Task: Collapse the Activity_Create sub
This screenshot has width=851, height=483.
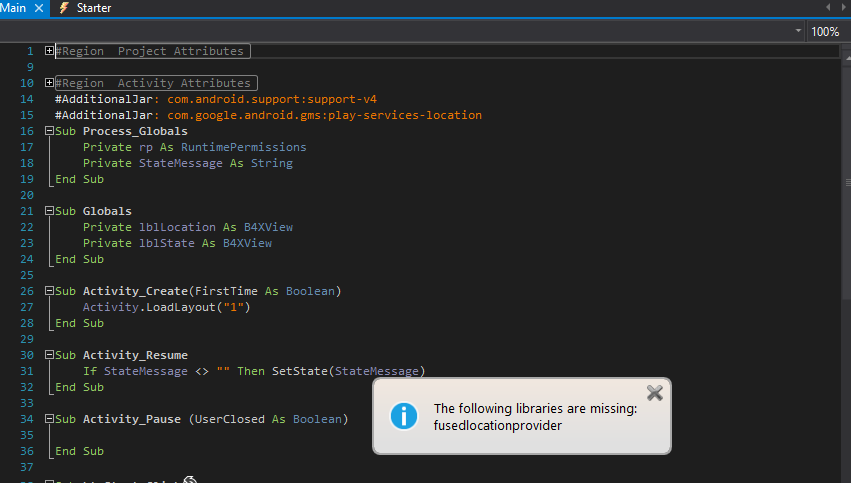Action: click(50, 291)
